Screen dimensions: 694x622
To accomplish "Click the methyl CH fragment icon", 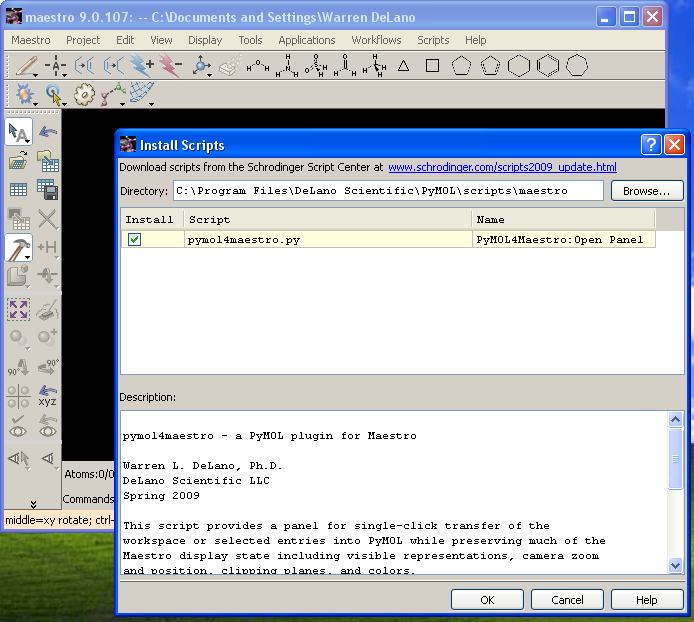I will coord(374,66).
